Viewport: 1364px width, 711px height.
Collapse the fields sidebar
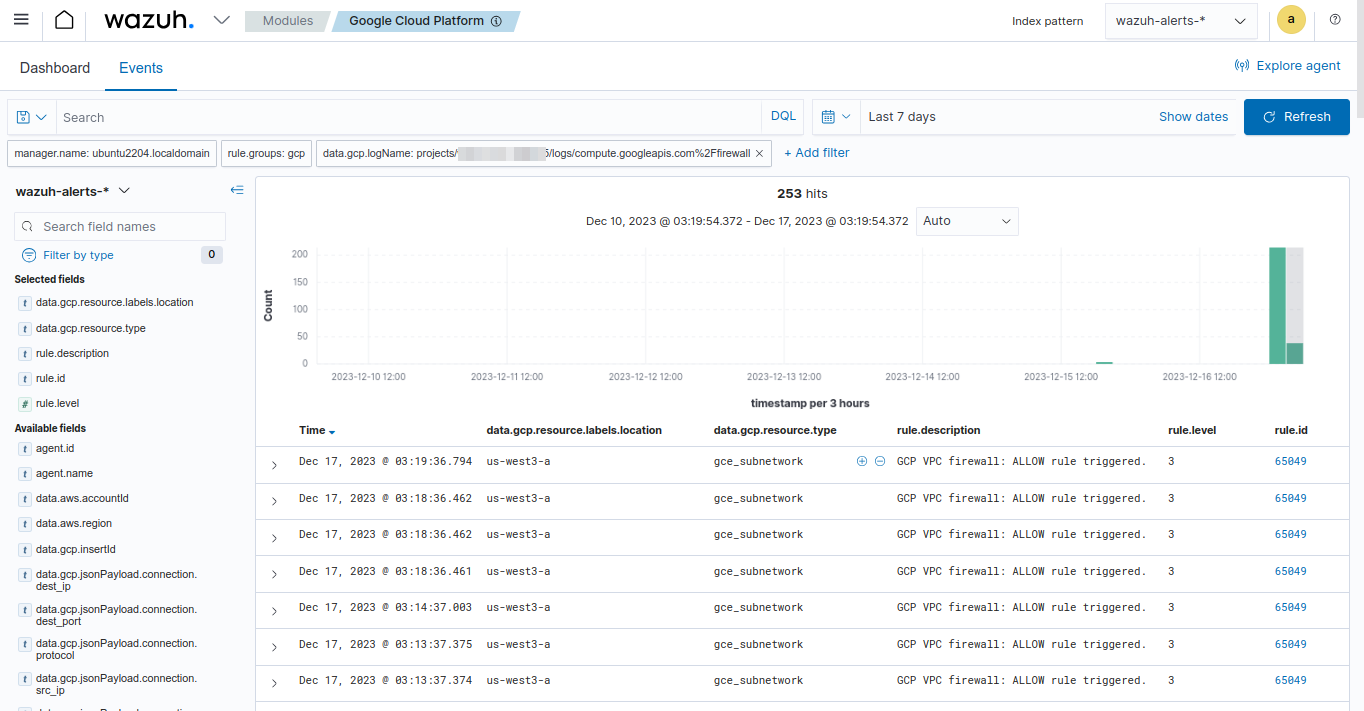237,190
